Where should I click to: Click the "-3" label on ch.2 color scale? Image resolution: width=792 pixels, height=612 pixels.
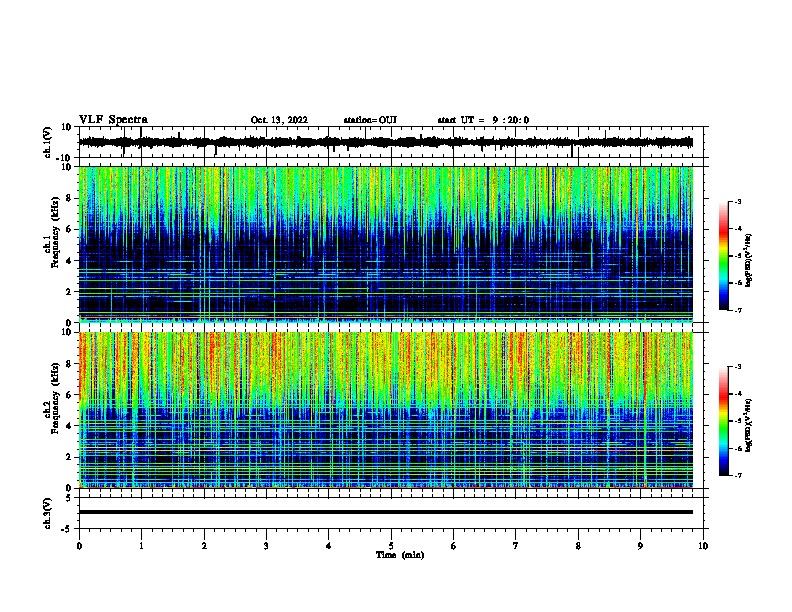pos(737,367)
